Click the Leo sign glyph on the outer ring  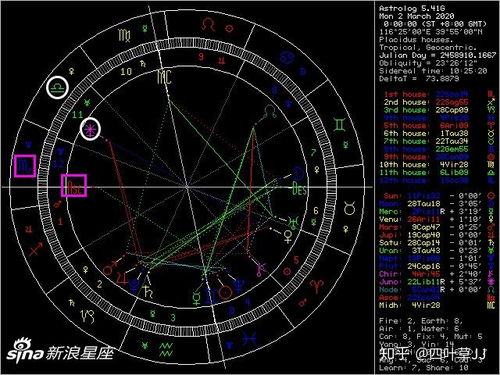pyautogui.click(x=208, y=25)
